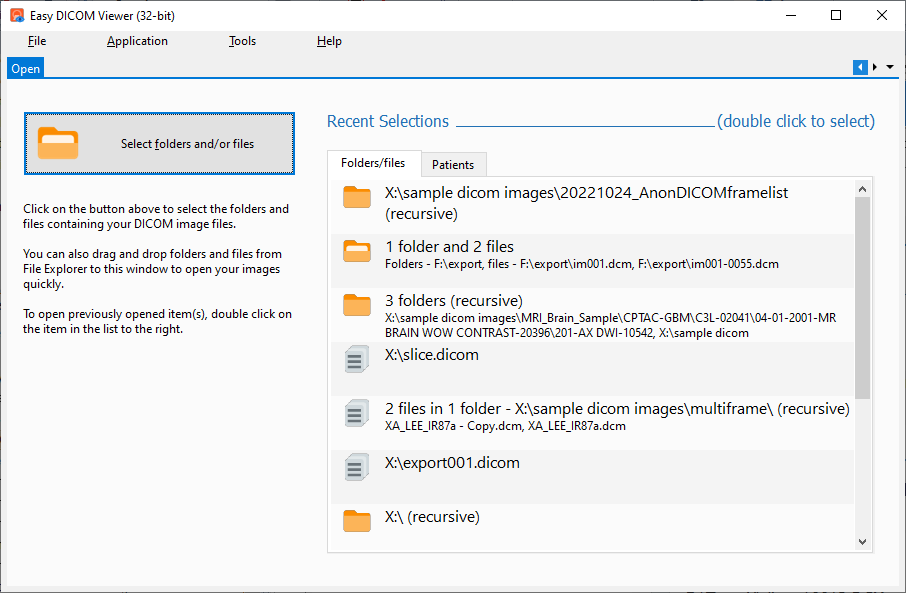This screenshot has height=593, width=906.
Task: Click the recent list scrollbar up arrow
Action: [x=862, y=187]
